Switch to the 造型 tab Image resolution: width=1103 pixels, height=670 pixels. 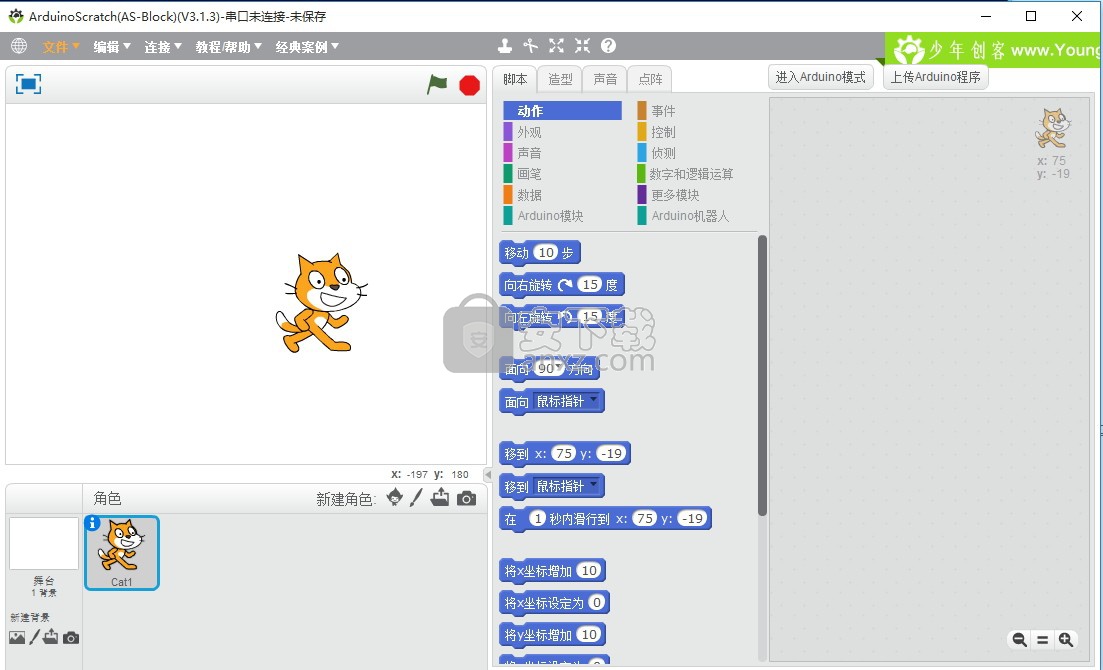[x=560, y=79]
